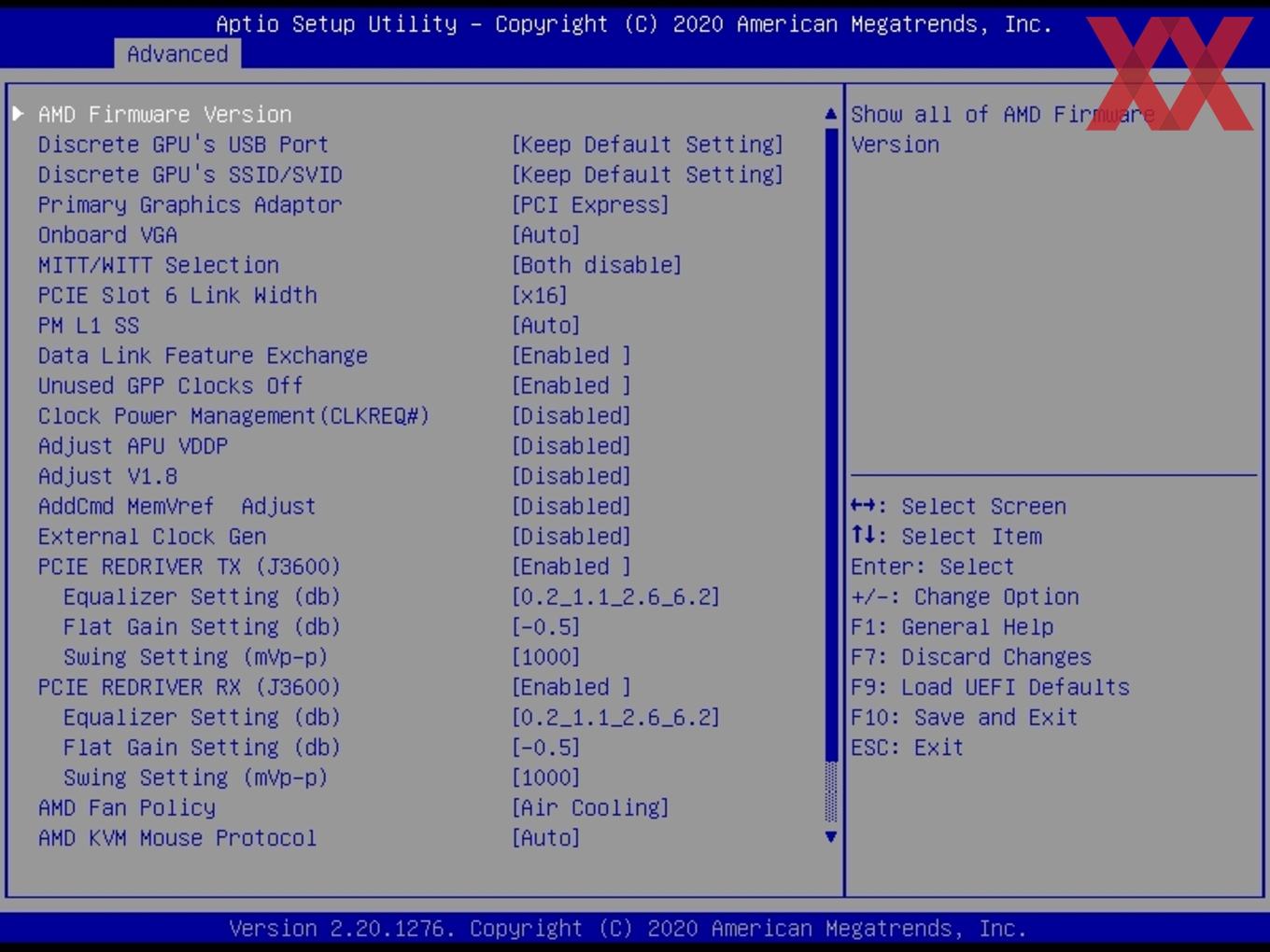Click the scrollbar down arrow

coord(831,837)
